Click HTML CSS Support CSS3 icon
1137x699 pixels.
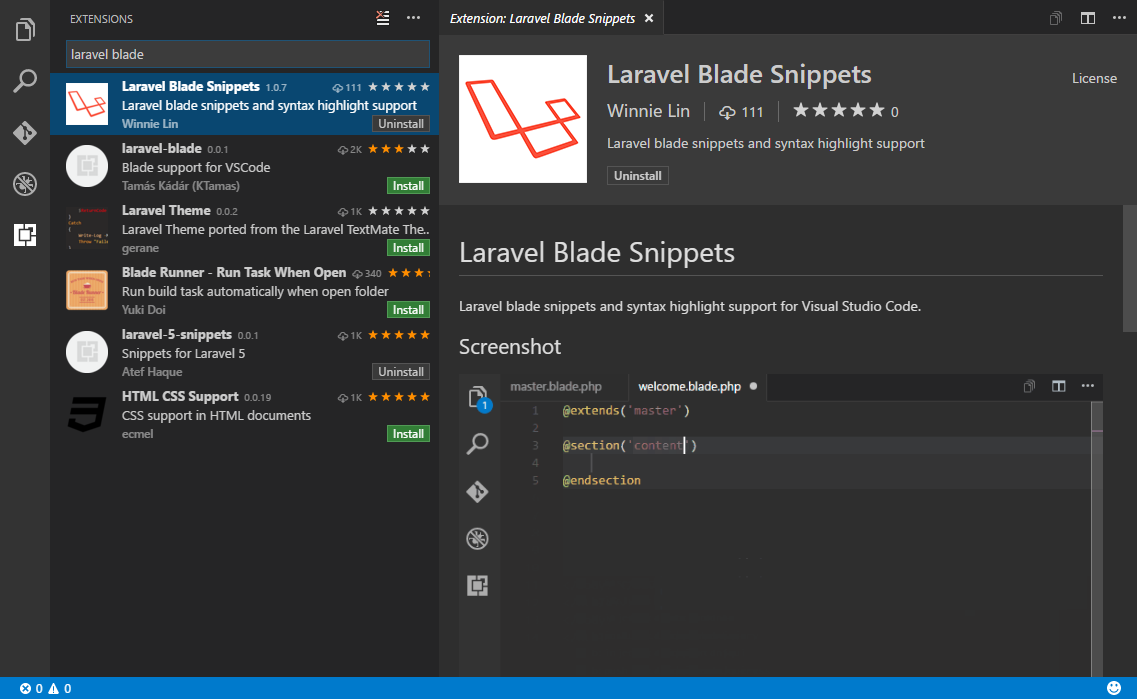[x=87, y=414]
